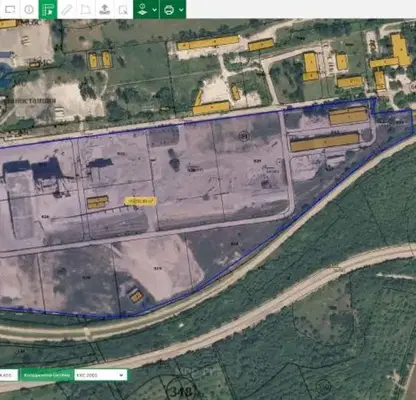The image size is (416, 400).
Task: Expand the map layers dropdown chevron
Action: [x=155, y=10]
